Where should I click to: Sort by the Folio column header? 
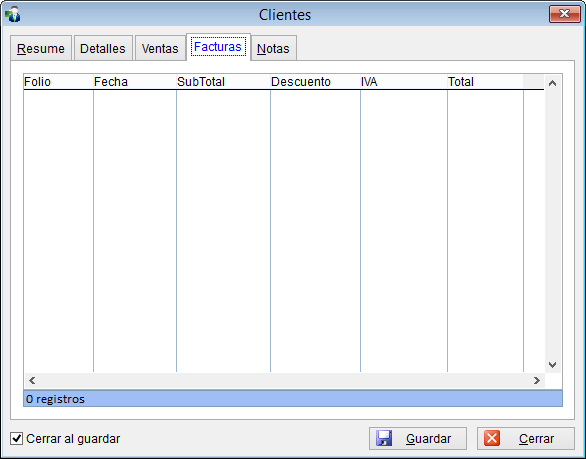coord(58,81)
